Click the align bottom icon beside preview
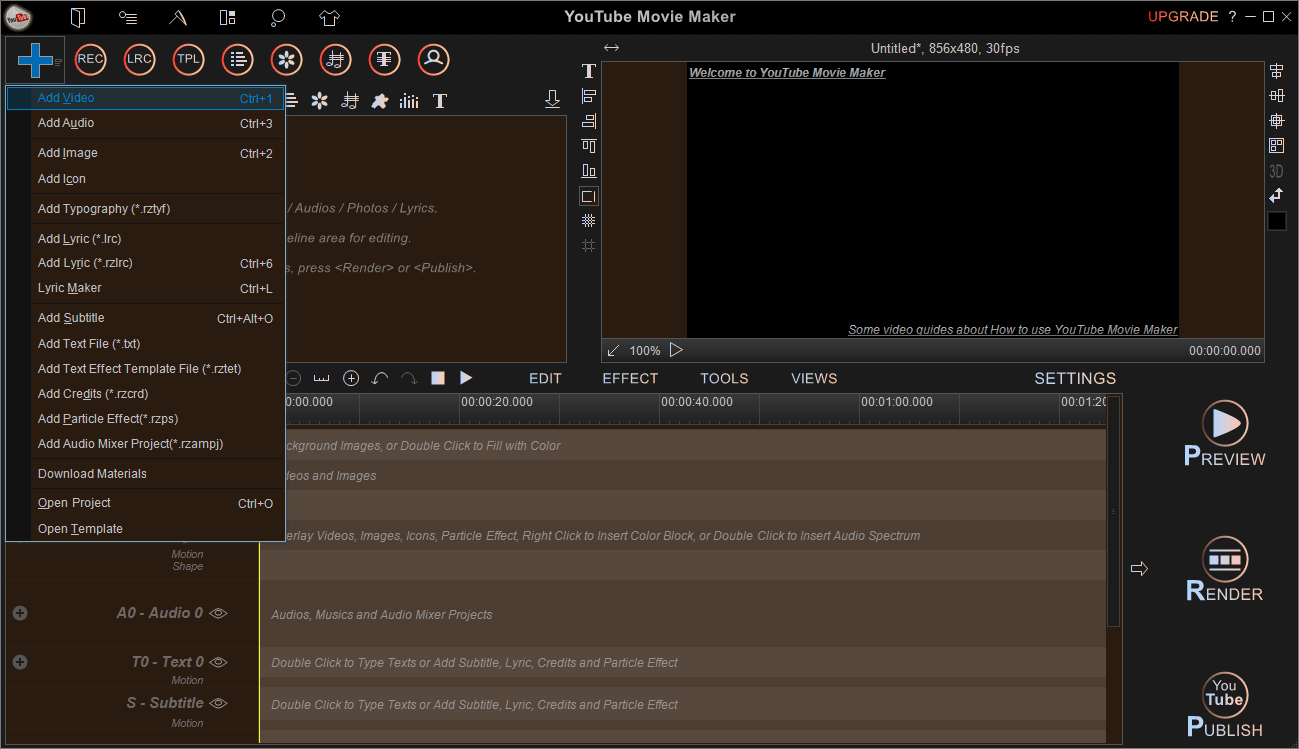1299x749 pixels. tap(589, 171)
